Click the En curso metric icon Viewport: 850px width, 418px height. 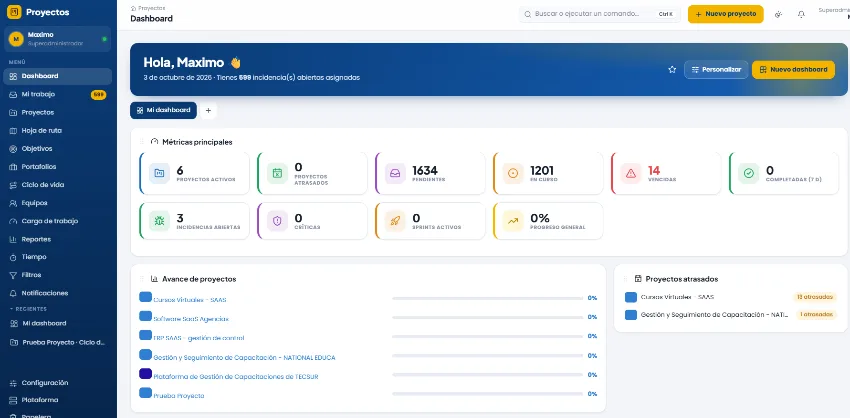[x=513, y=173]
